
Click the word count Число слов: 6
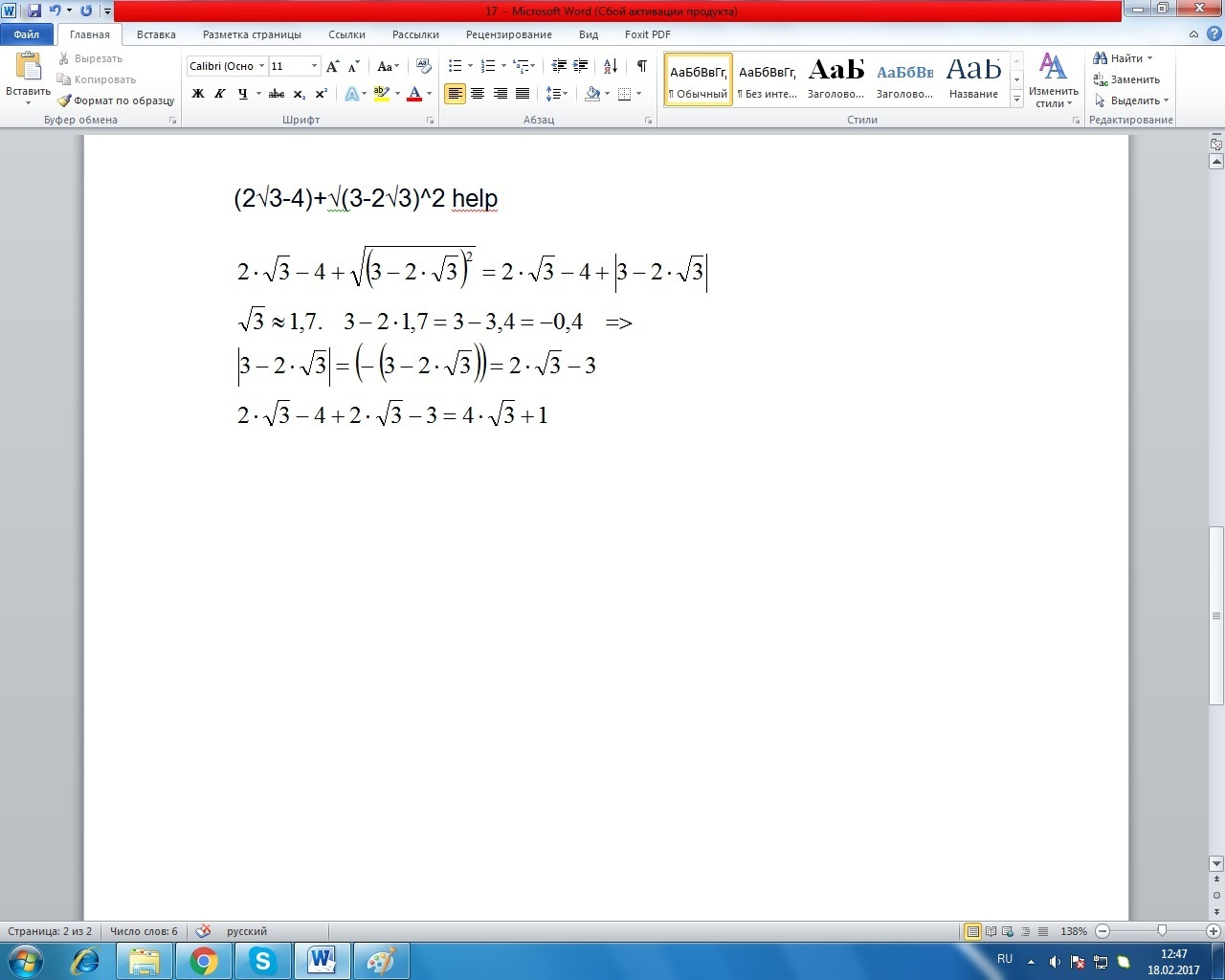[x=144, y=931]
